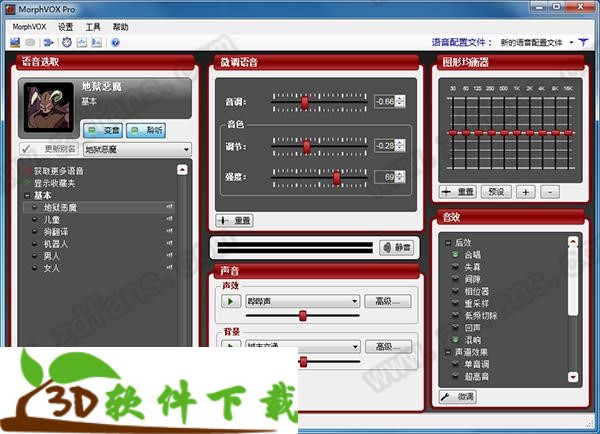Collapse the 基本 voice group

pos(27,196)
